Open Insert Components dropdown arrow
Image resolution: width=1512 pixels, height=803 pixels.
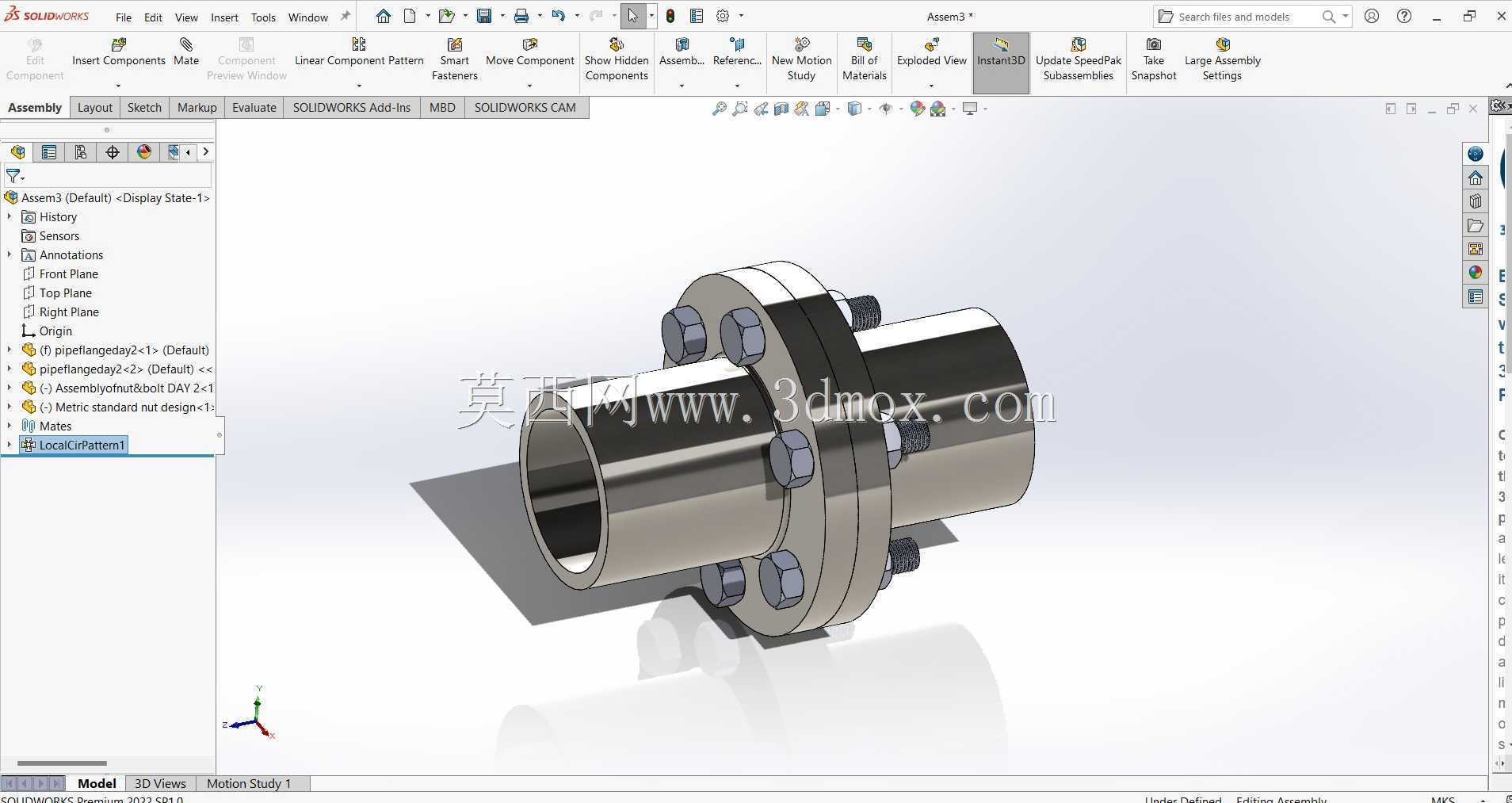click(x=118, y=86)
